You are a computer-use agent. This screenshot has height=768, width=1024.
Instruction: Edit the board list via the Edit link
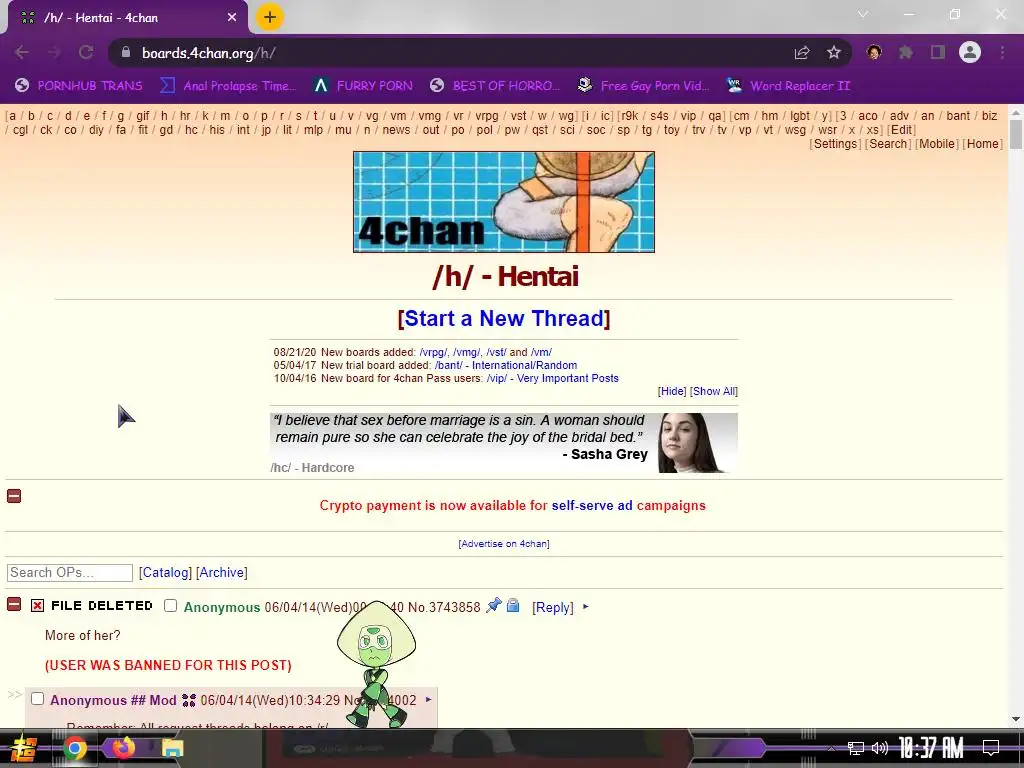(901, 130)
